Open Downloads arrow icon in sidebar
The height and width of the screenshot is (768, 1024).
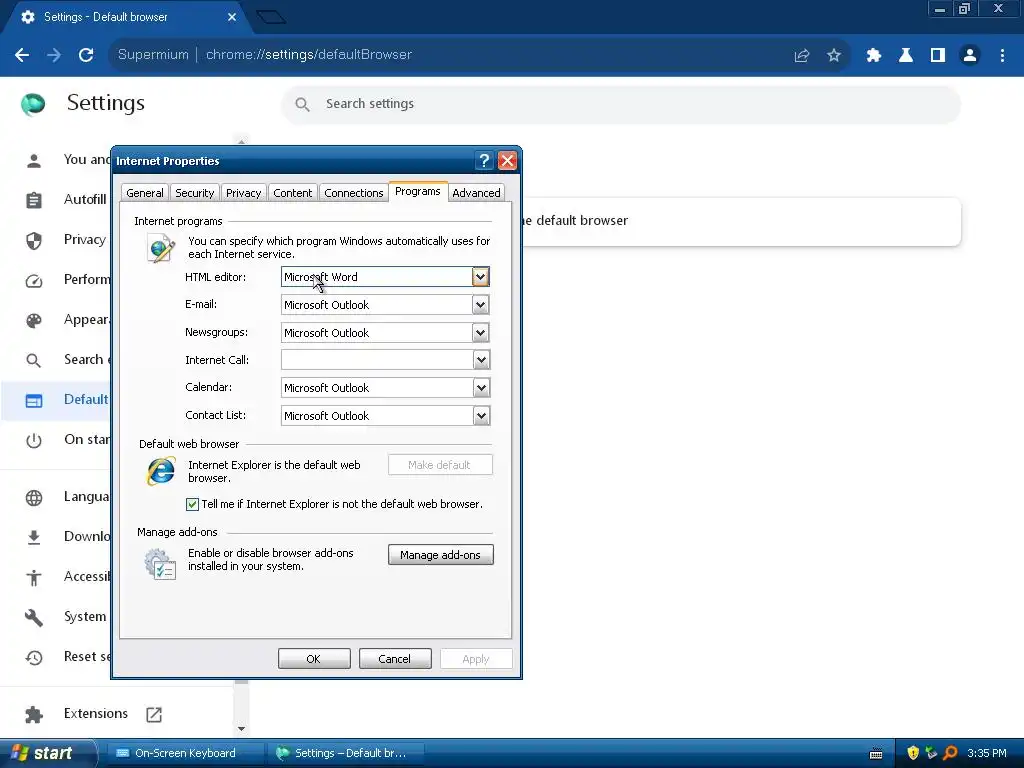[34, 537]
